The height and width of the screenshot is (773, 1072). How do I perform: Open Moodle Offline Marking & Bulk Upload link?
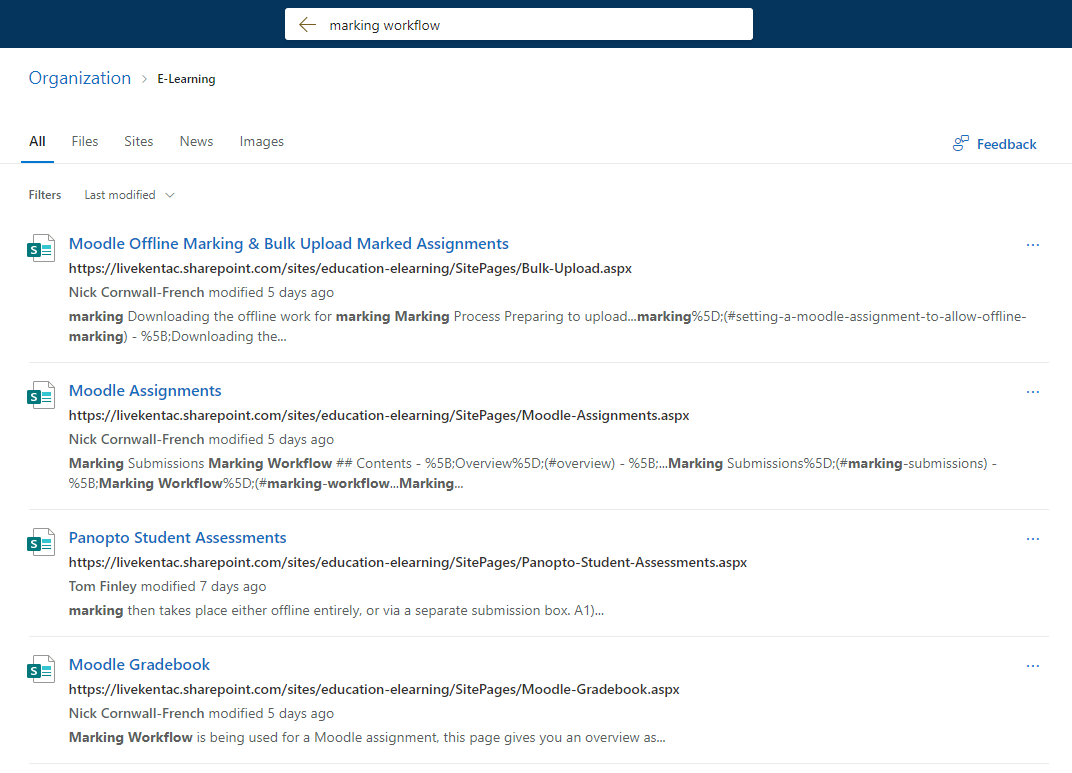click(x=288, y=244)
